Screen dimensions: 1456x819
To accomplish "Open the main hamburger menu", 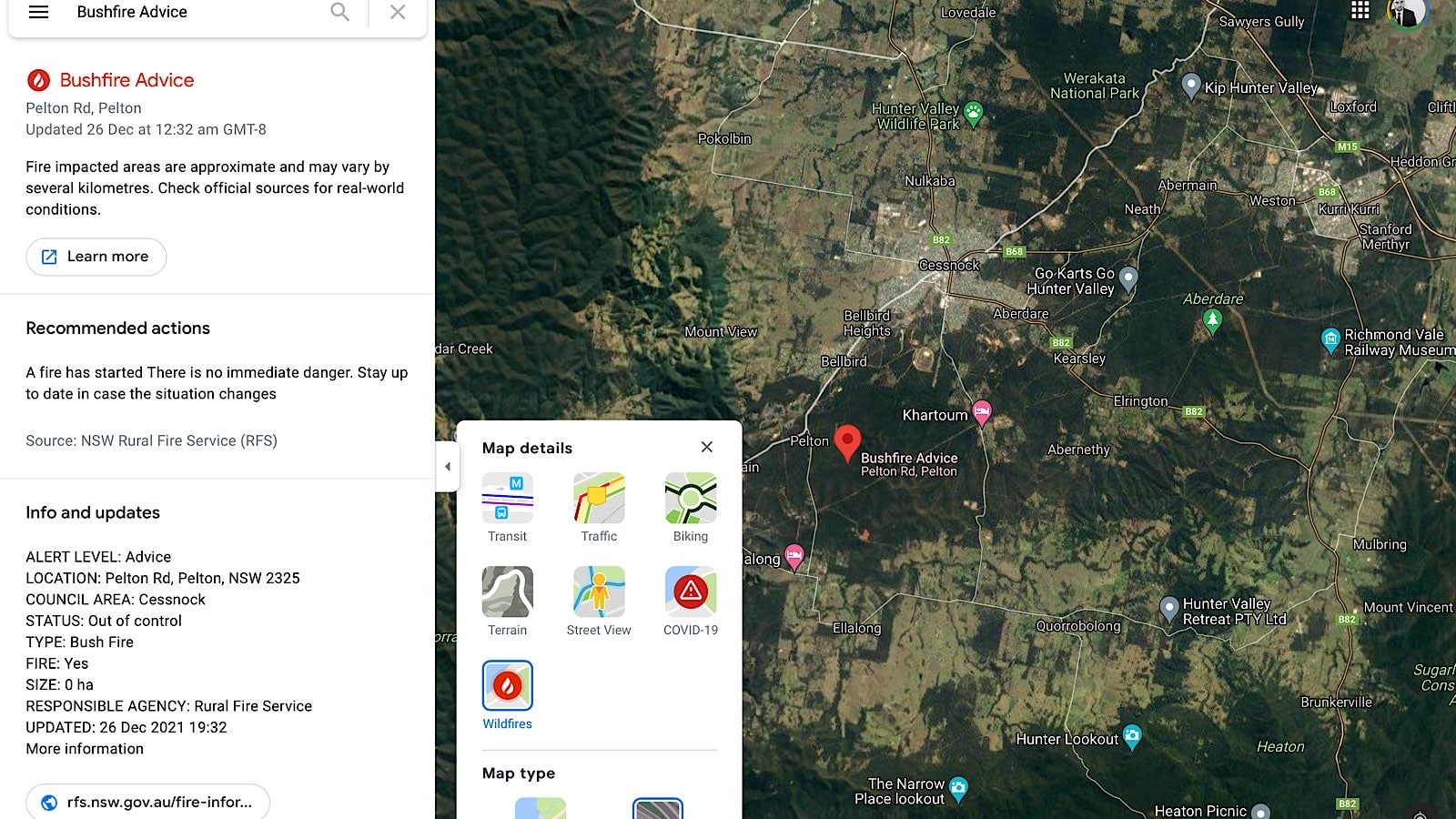I will (x=37, y=12).
